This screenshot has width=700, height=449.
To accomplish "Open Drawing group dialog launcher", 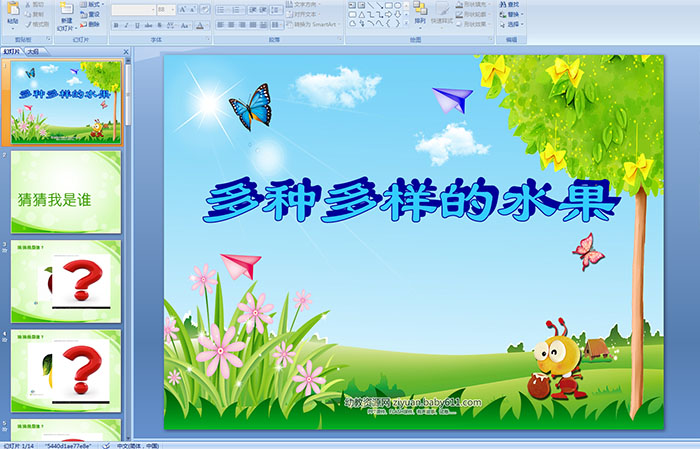I will [491, 39].
